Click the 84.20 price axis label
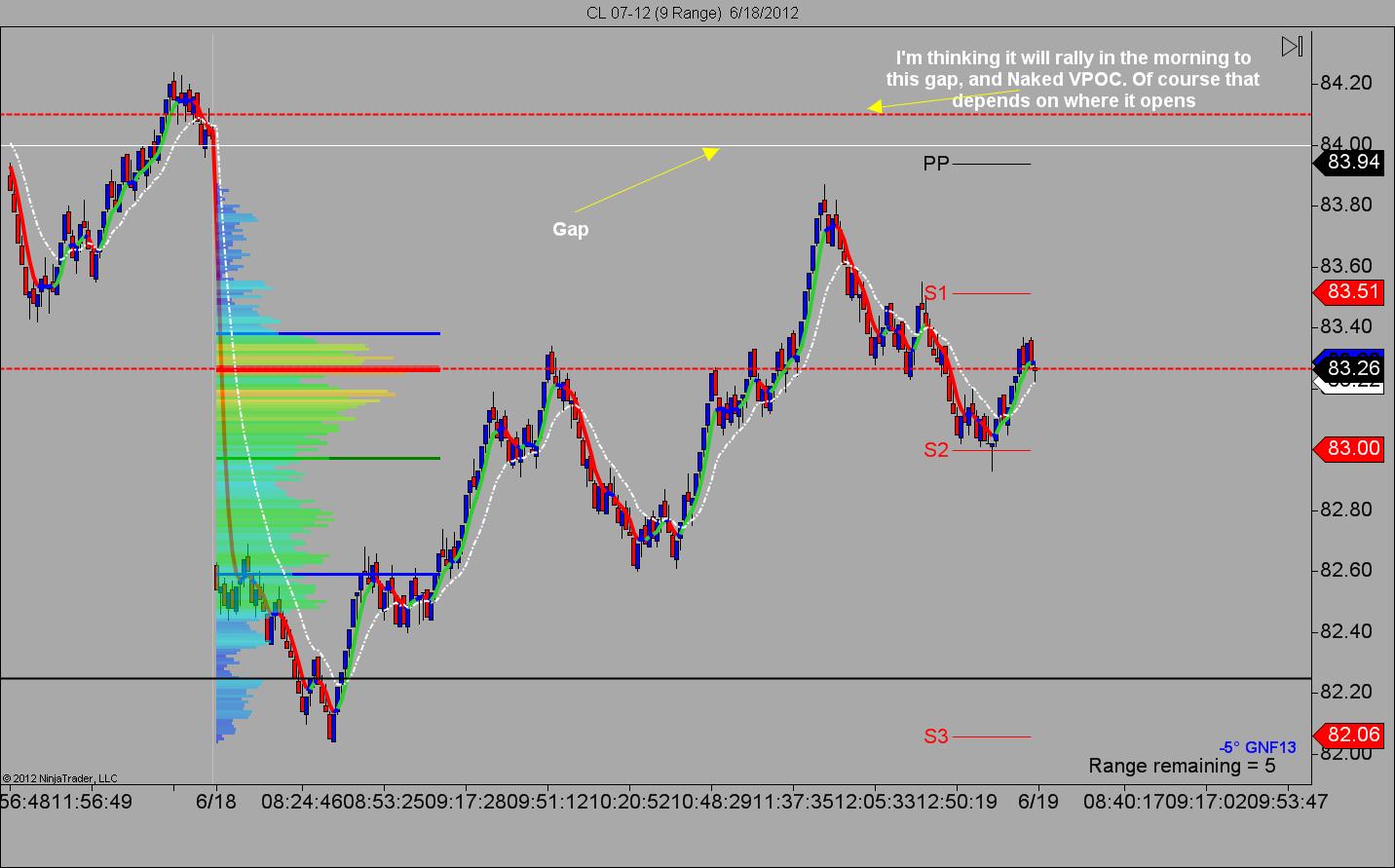 [1345, 83]
